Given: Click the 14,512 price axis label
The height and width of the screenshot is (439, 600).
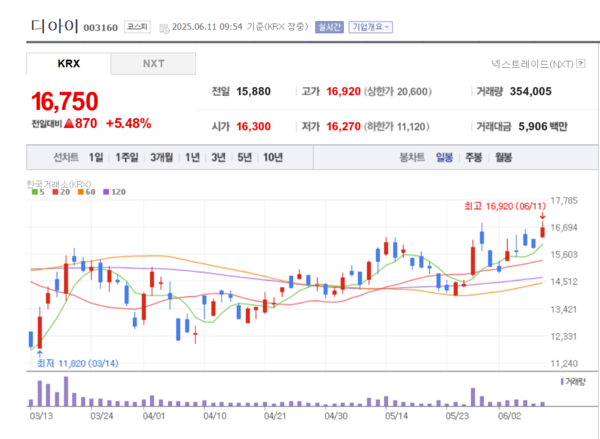Looking at the screenshot, I should [x=564, y=282].
